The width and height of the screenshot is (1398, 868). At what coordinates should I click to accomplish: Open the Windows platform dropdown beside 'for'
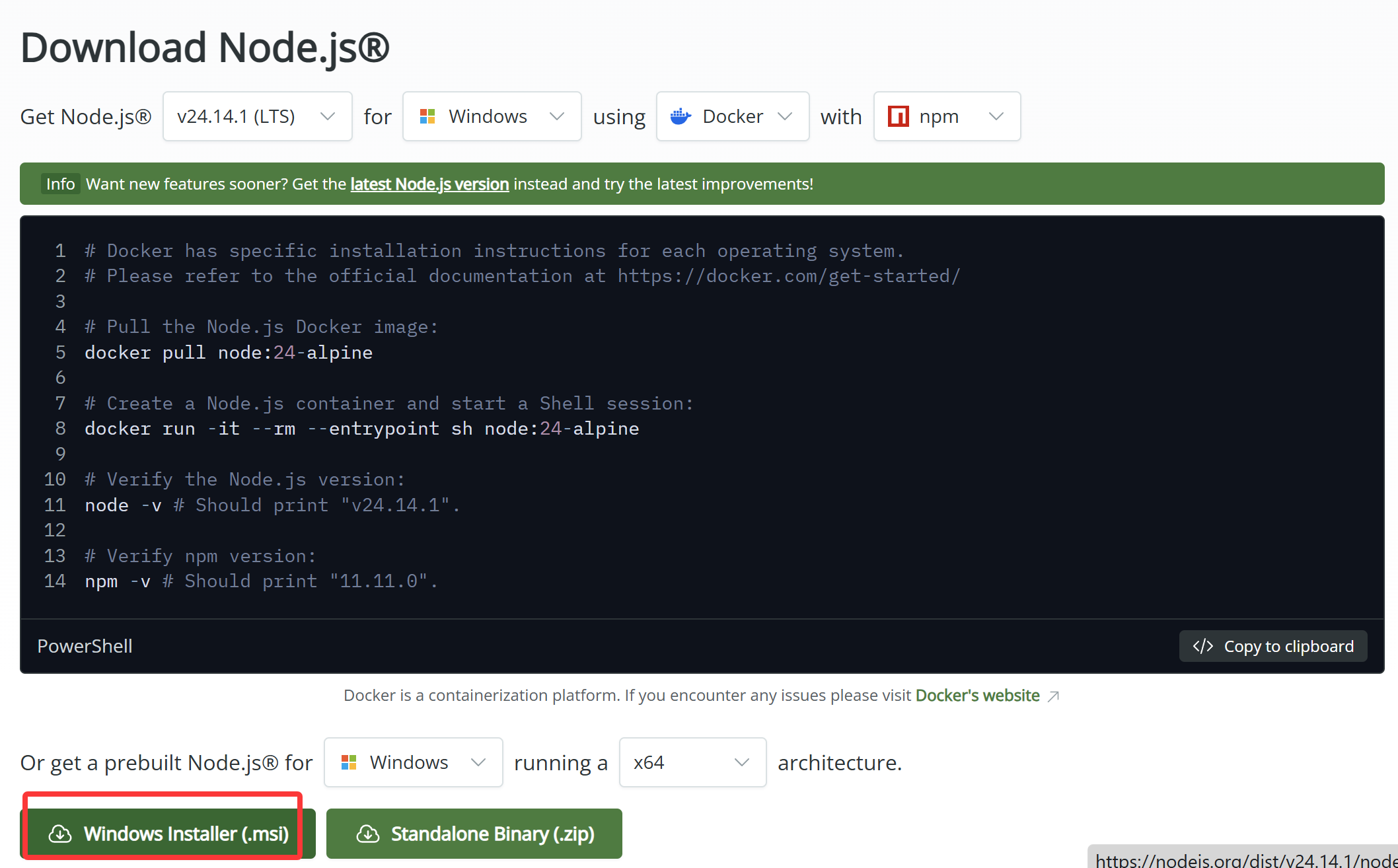tap(492, 116)
